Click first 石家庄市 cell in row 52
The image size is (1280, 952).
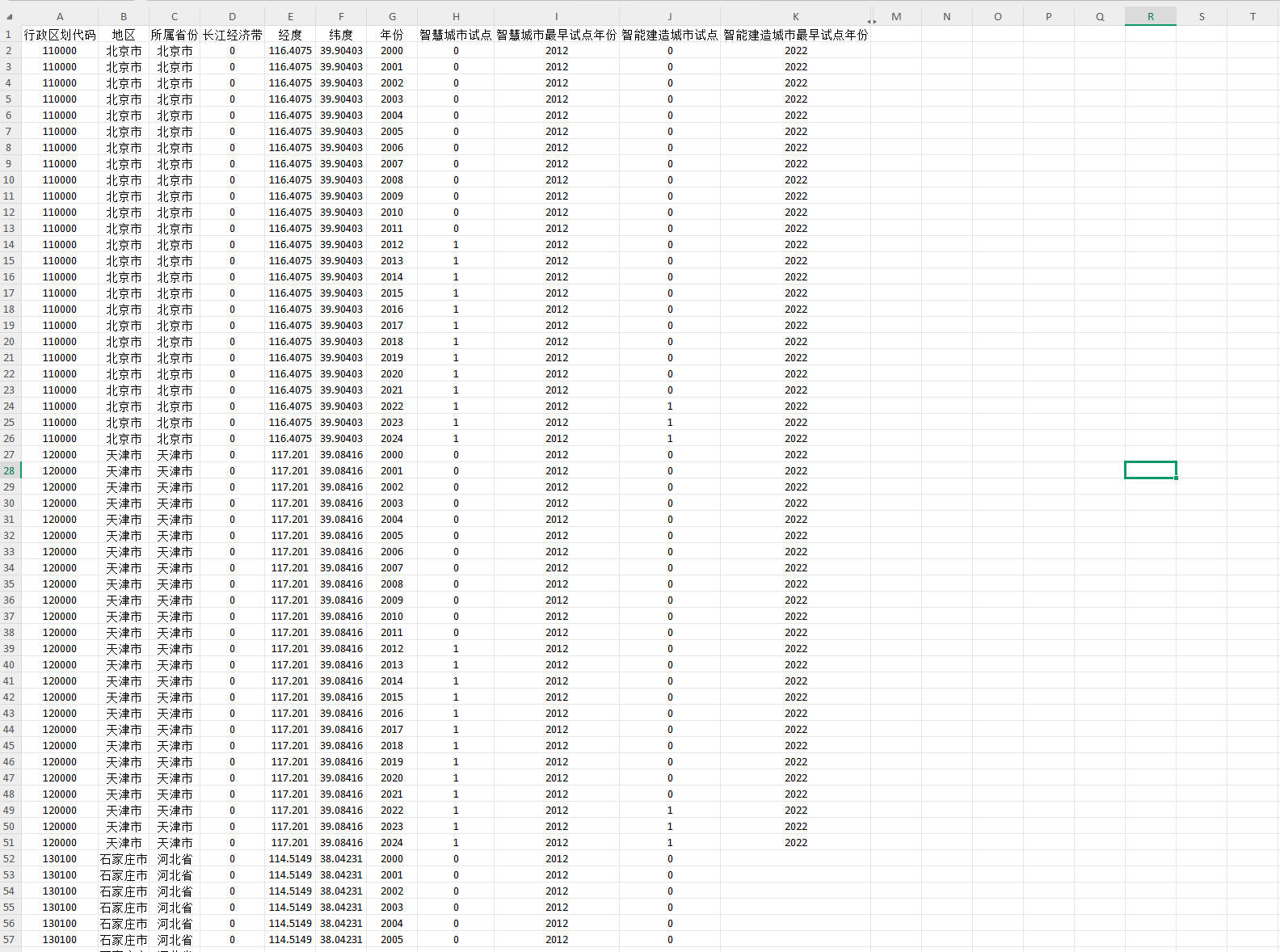click(x=124, y=859)
